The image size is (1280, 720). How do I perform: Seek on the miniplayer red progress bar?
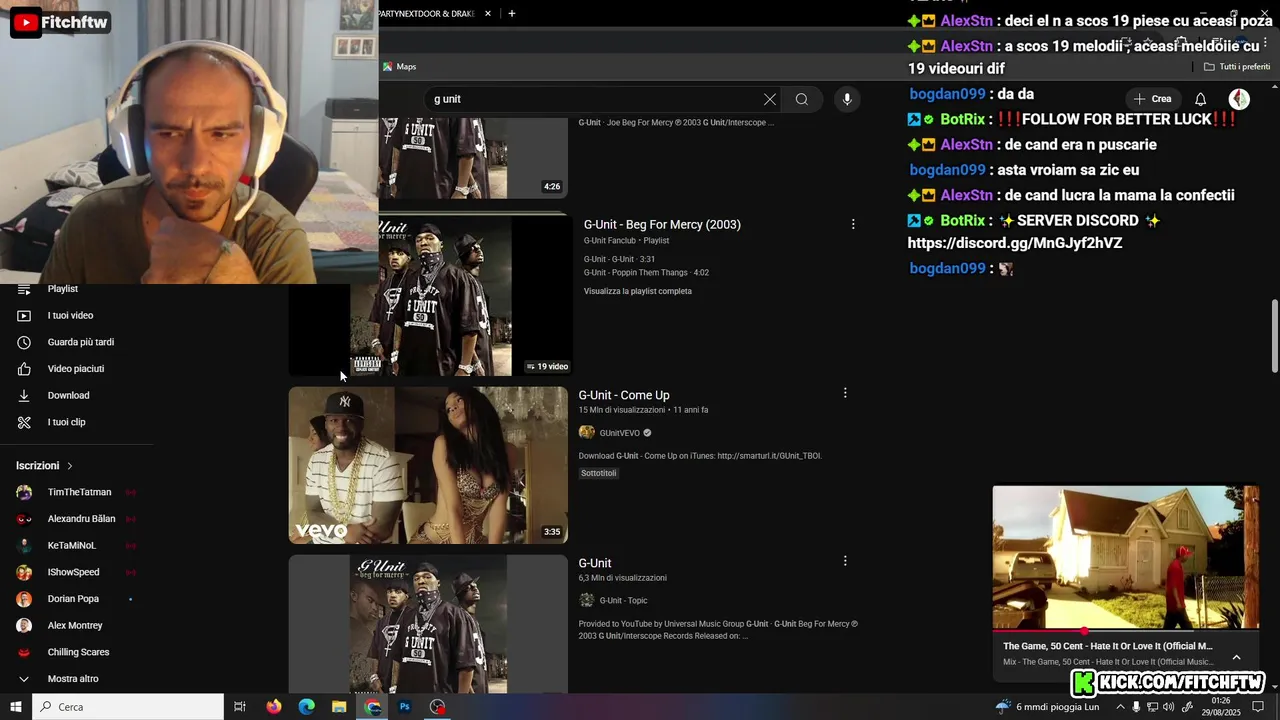coord(1126,631)
